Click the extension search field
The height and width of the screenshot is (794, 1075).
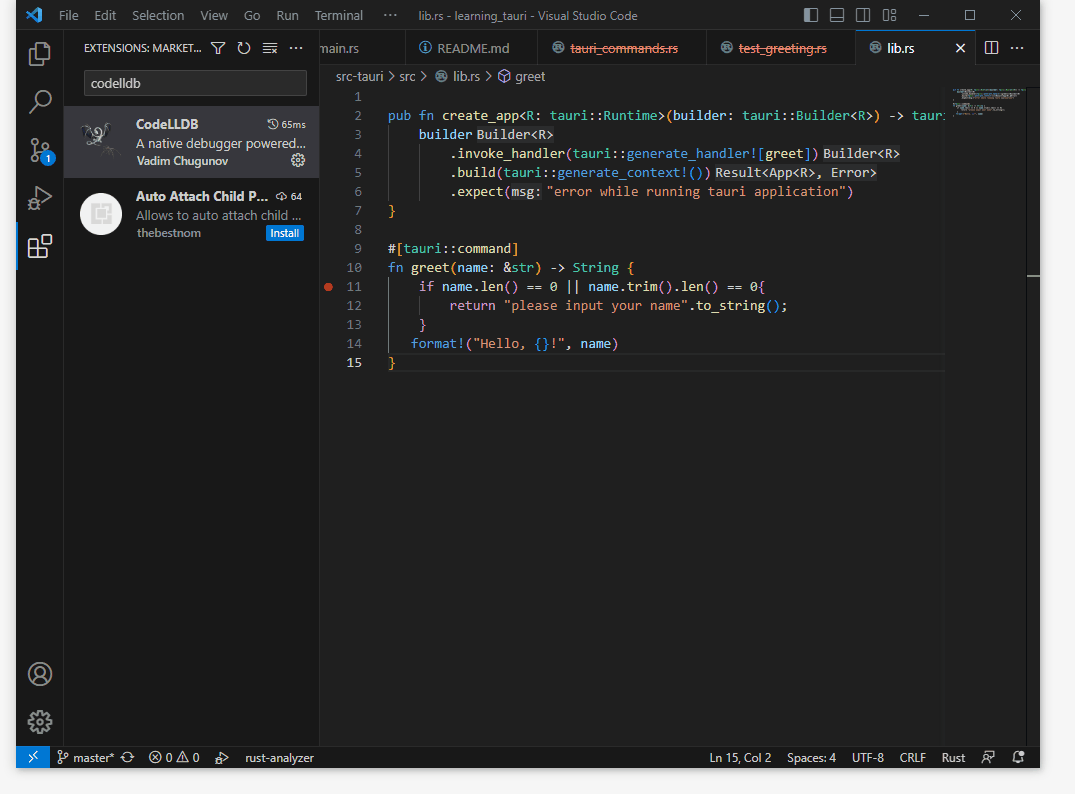(x=195, y=84)
